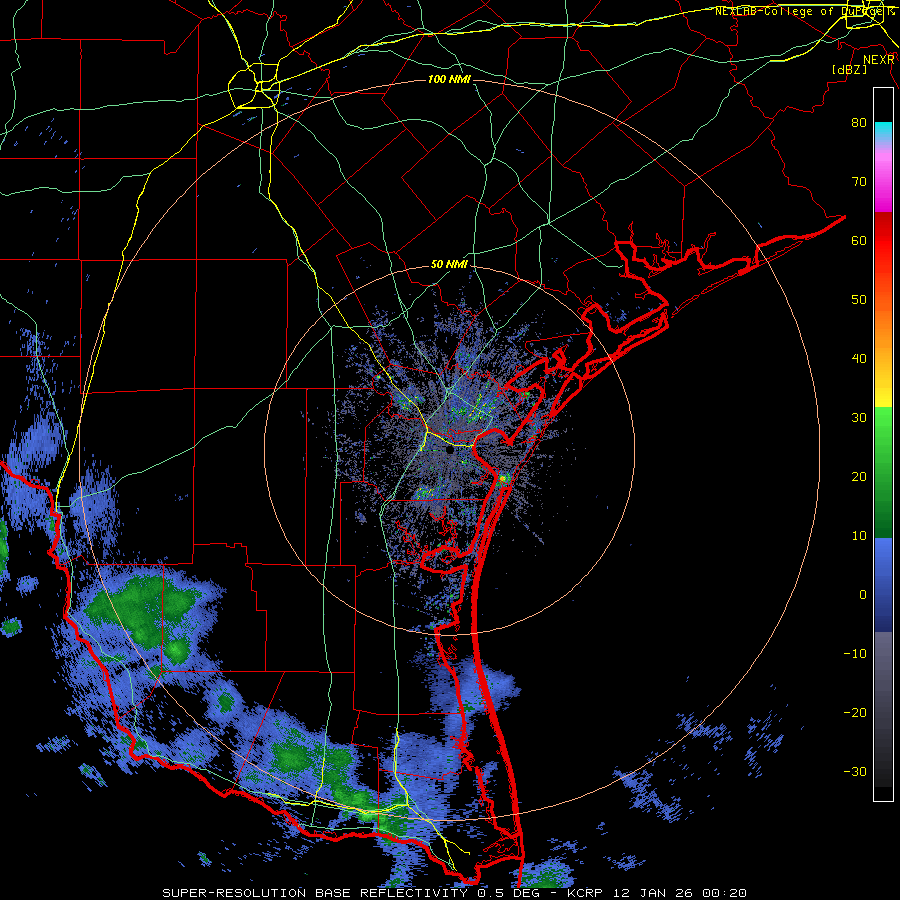
Task: Click the "[dBZ]" unit label
Action: click(x=849, y=70)
